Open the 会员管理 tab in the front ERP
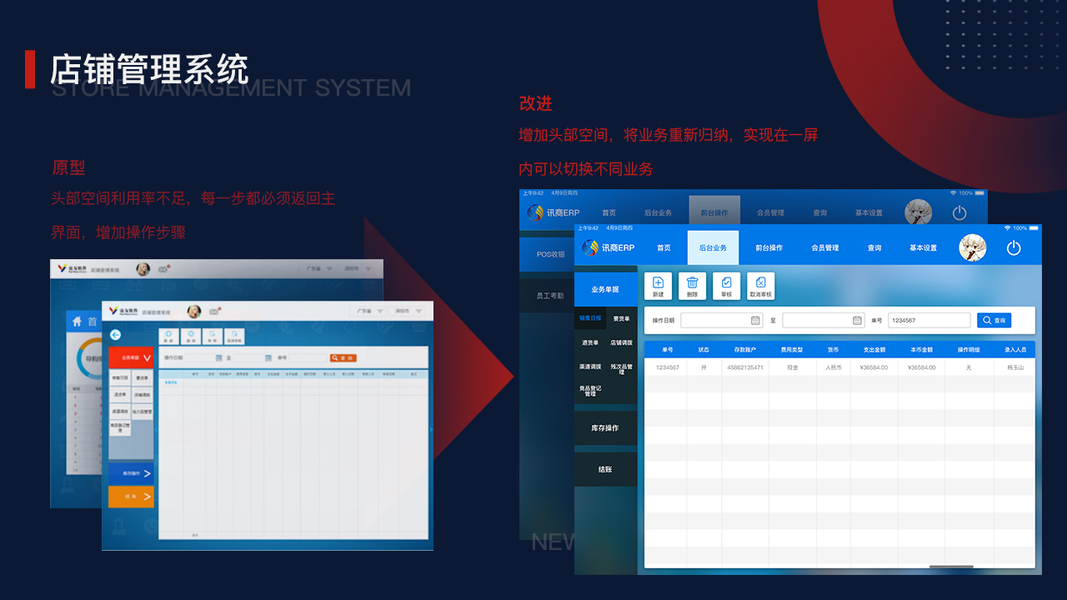Image resolution: width=1067 pixels, height=600 pixels. pyautogui.click(x=825, y=248)
